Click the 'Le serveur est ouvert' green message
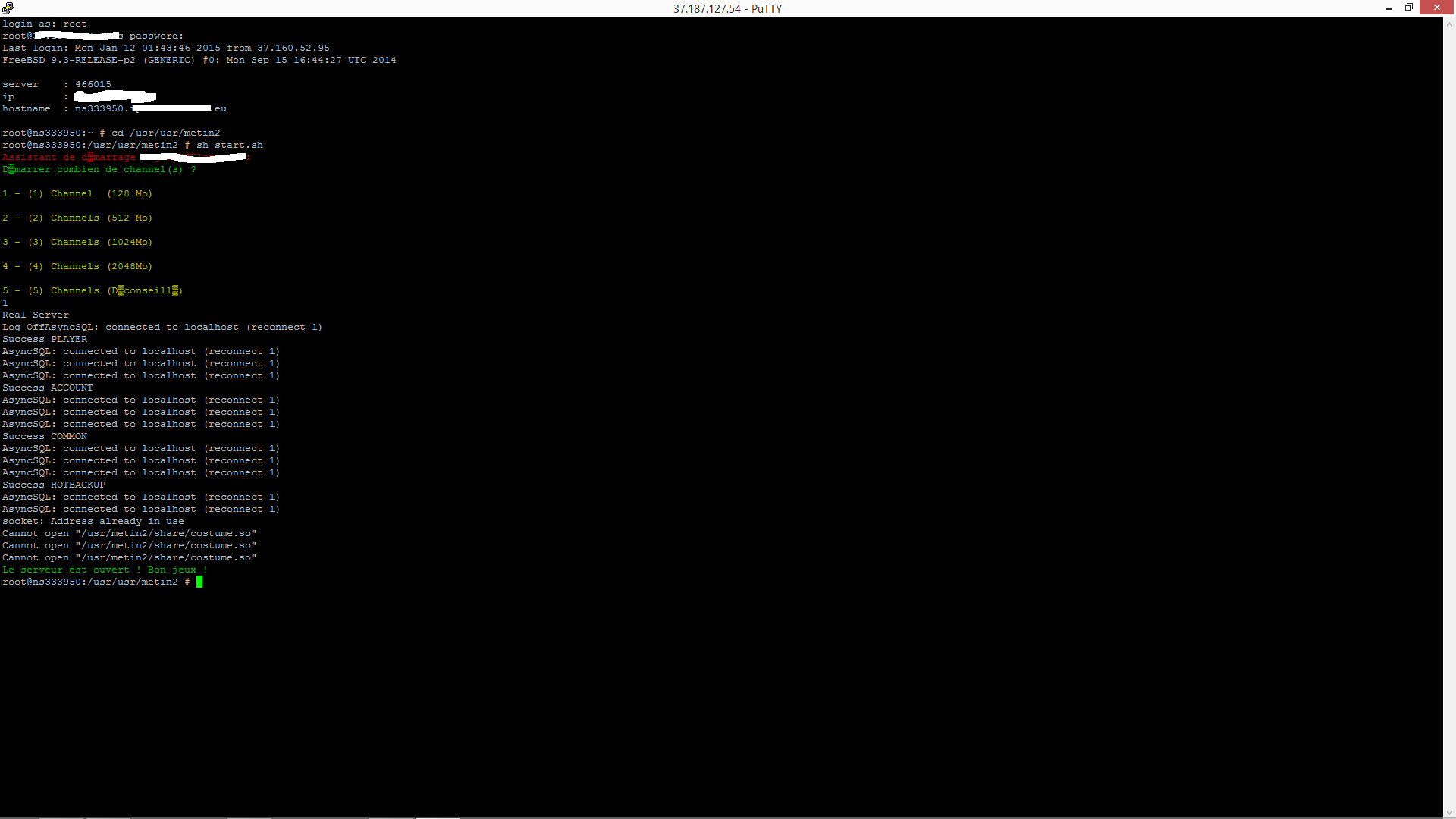The width and height of the screenshot is (1456, 819). point(105,570)
